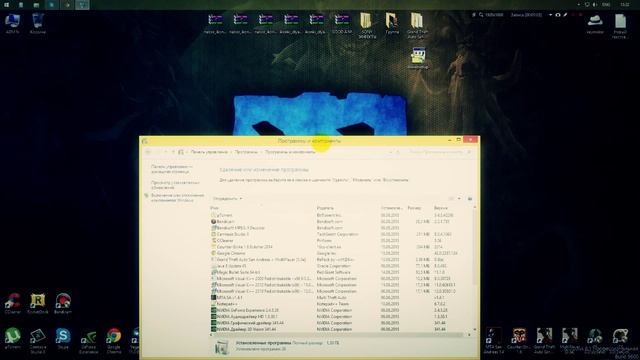This screenshot has width=640, height=360.
Task: Sort programs by Установлено column
Action: (x=392, y=208)
